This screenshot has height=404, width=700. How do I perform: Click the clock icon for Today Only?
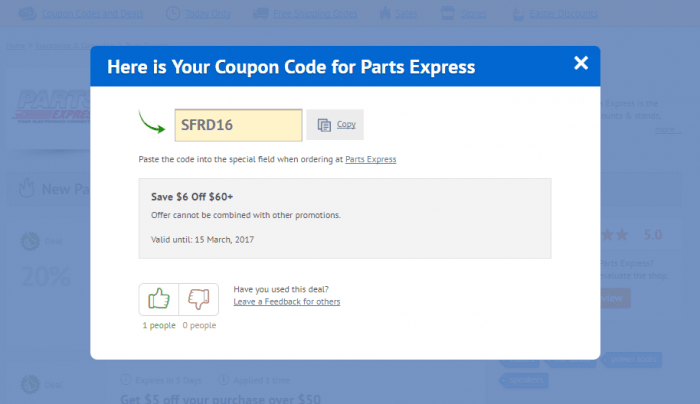[x=173, y=15]
